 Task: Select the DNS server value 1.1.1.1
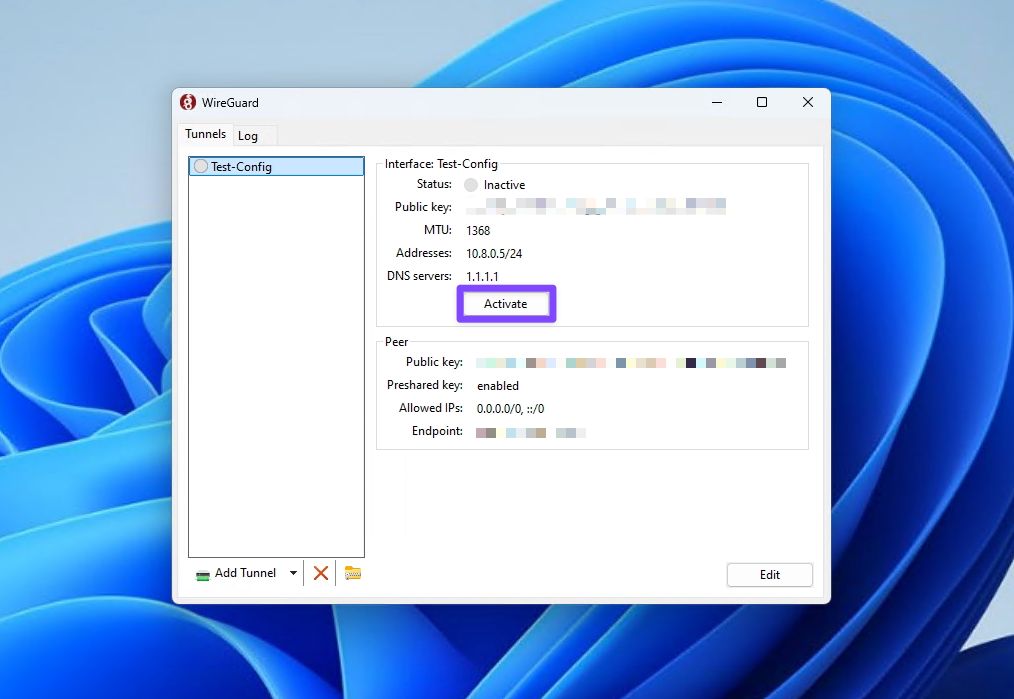(482, 277)
